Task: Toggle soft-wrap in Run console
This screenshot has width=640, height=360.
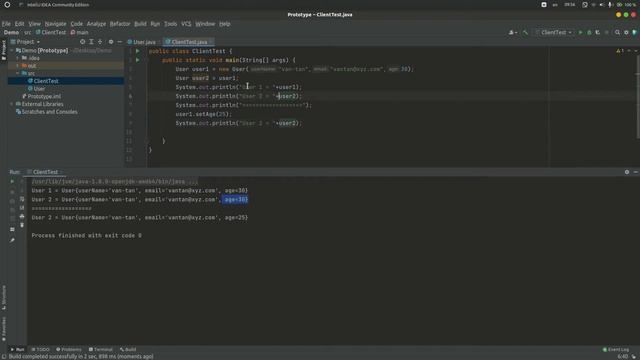Action: (22, 199)
